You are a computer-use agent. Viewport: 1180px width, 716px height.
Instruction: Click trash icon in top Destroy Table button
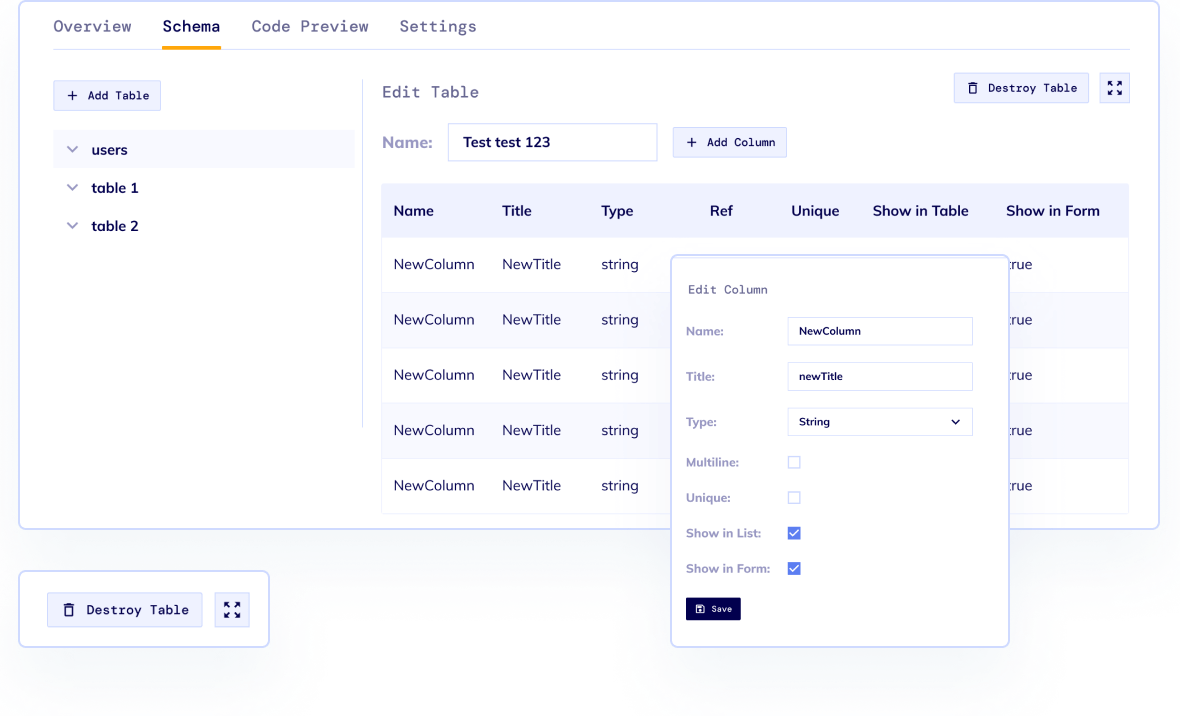pos(972,88)
